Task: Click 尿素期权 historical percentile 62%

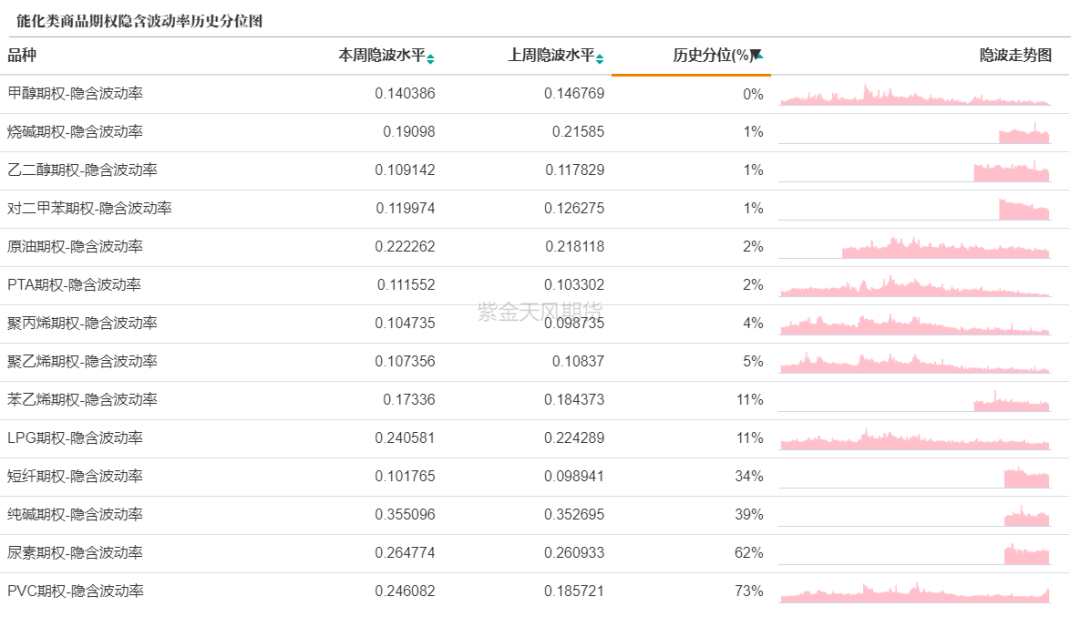Action: pos(749,553)
